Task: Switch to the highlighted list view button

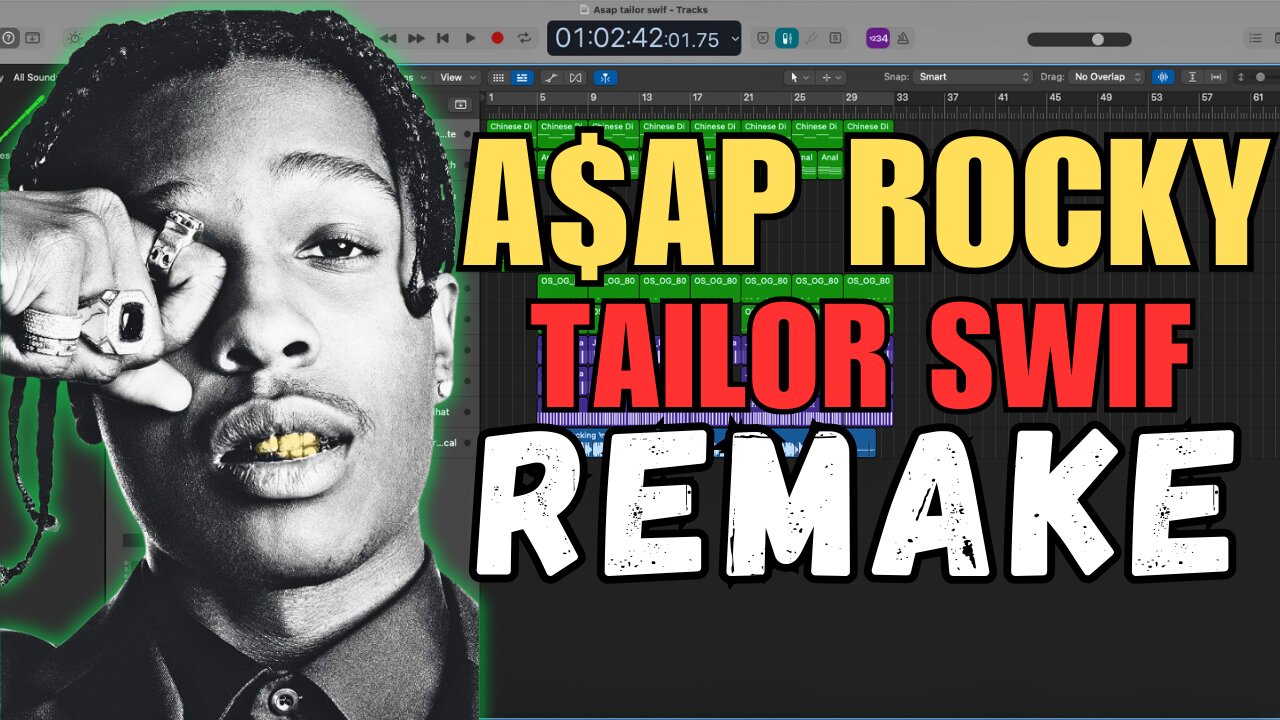Action: pos(522,77)
